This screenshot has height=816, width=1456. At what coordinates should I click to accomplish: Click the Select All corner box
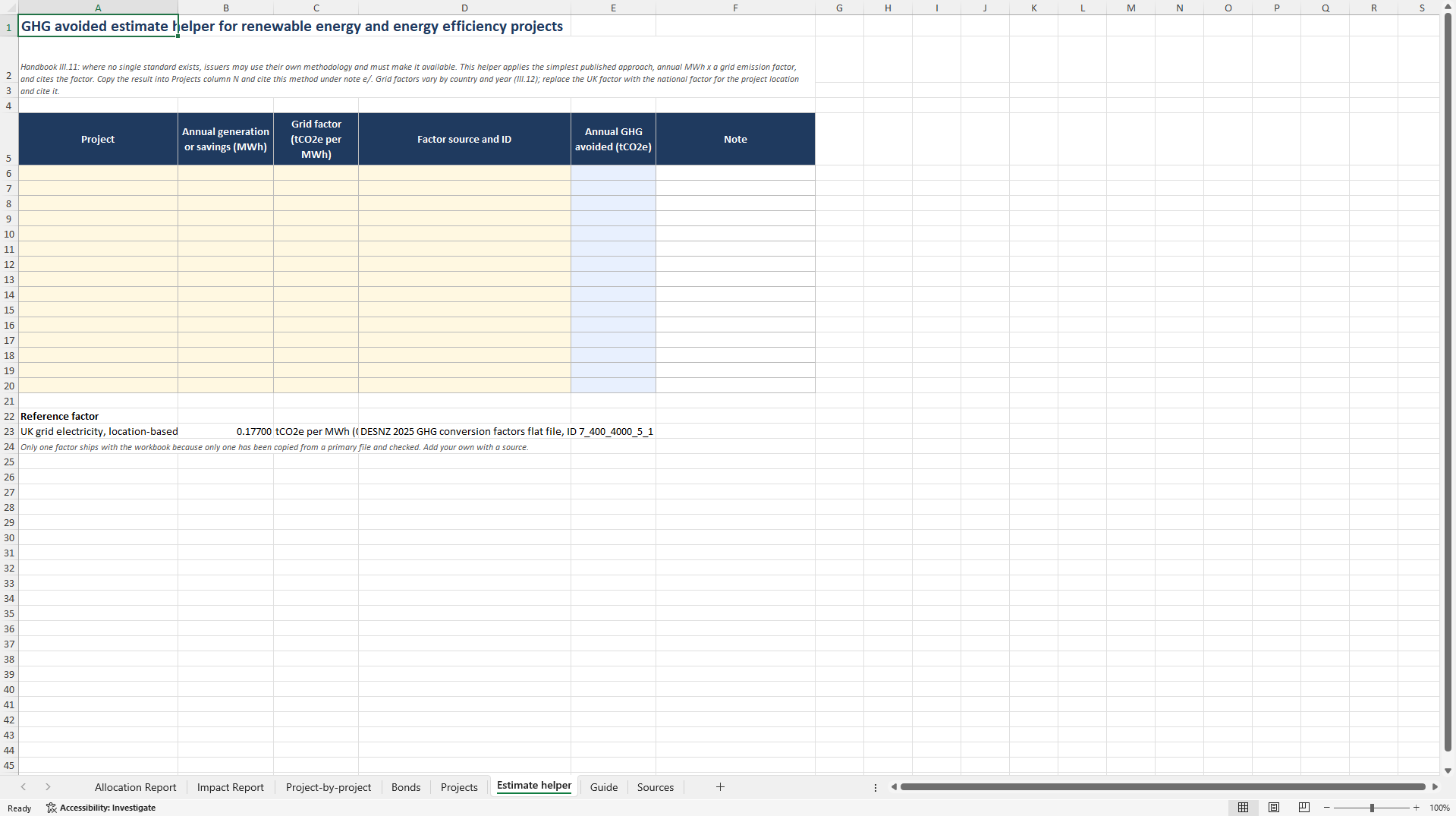tap(9, 8)
